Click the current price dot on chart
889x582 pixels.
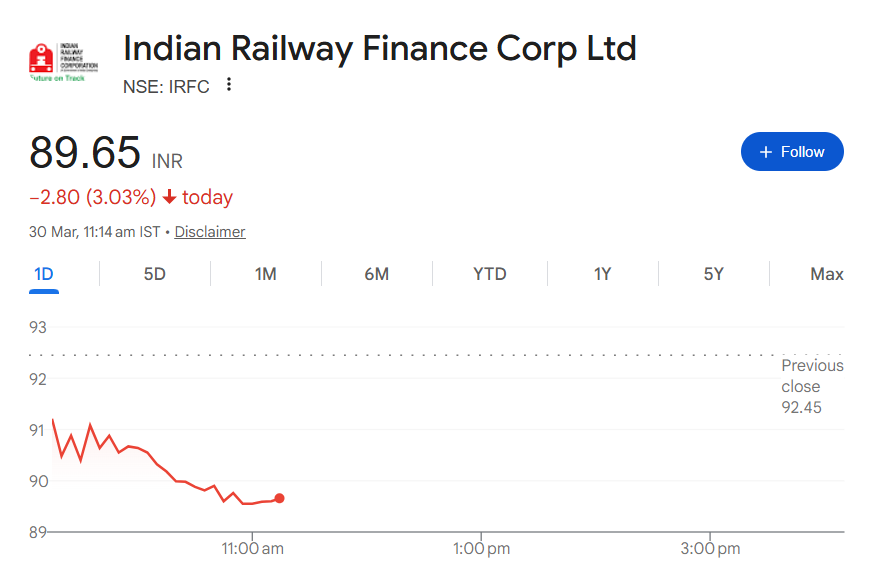[x=279, y=497]
